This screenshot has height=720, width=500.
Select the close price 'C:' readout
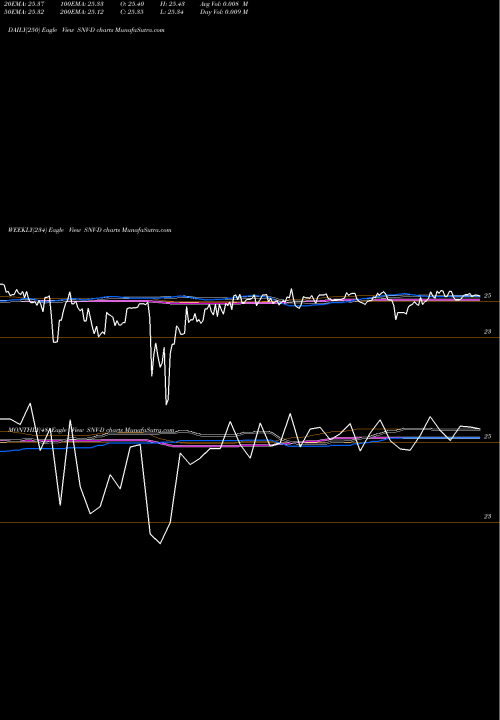pyautogui.click(x=132, y=12)
